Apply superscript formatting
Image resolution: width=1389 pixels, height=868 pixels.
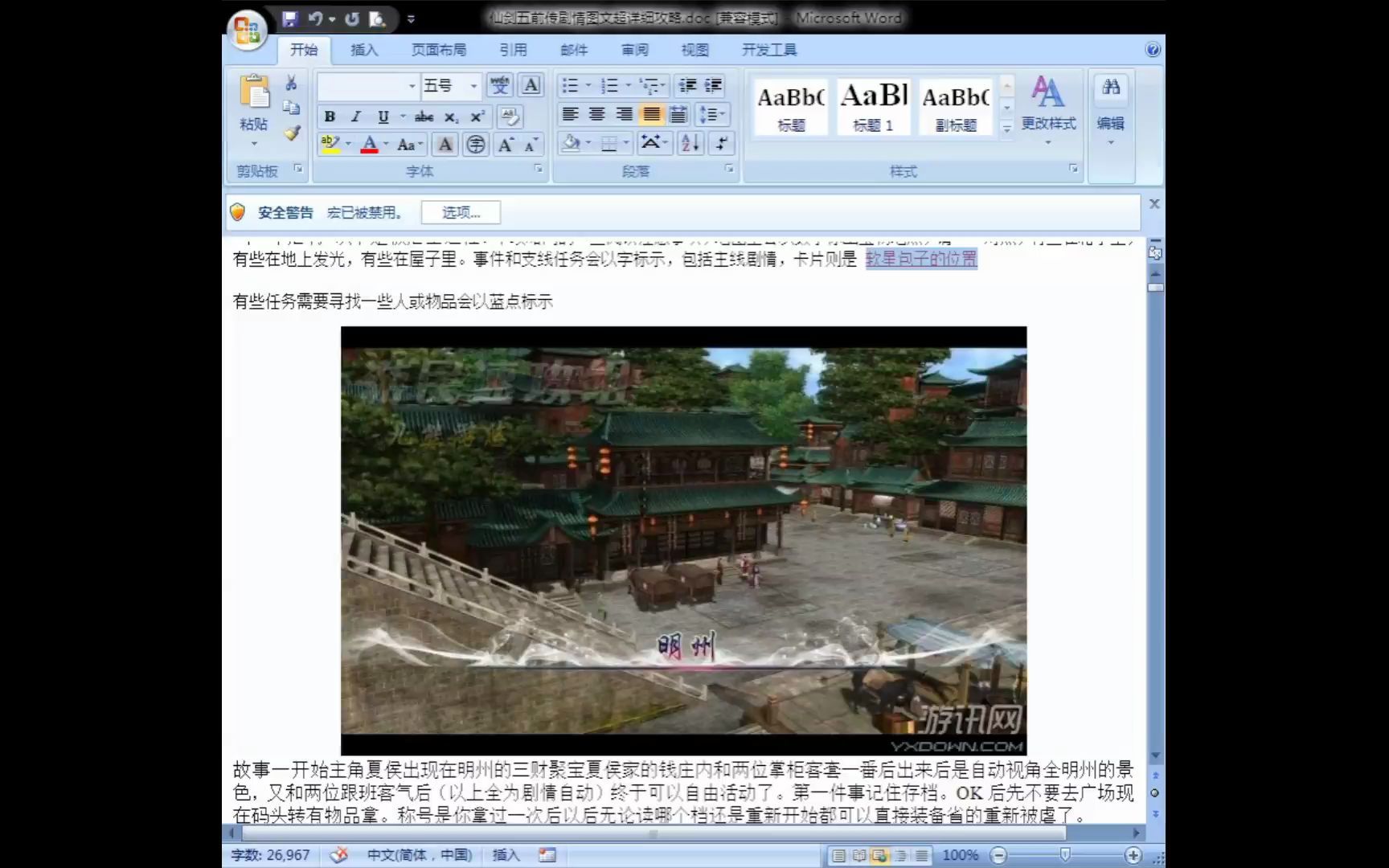(x=477, y=117)
